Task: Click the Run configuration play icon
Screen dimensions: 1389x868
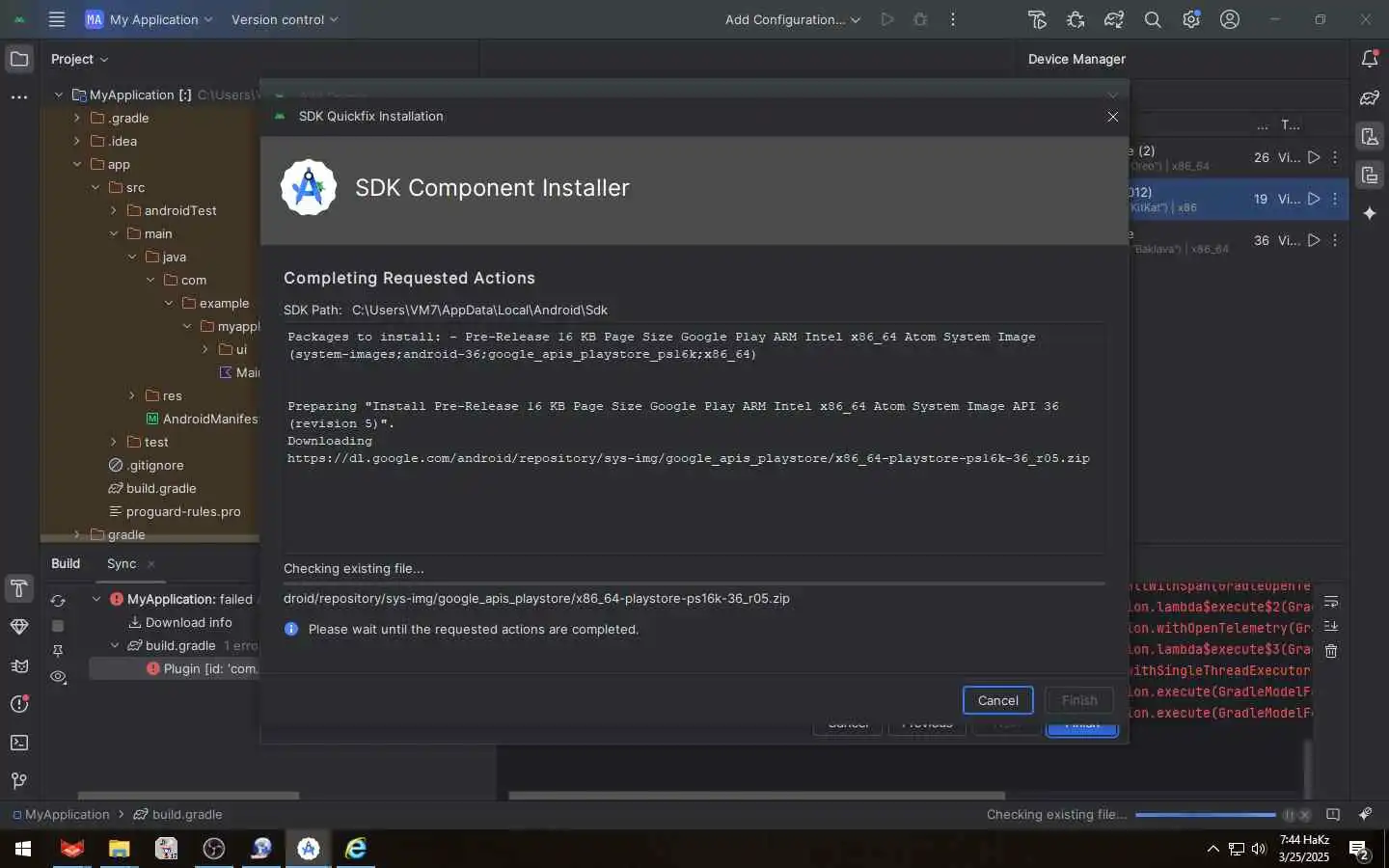Action: (887, 19)
